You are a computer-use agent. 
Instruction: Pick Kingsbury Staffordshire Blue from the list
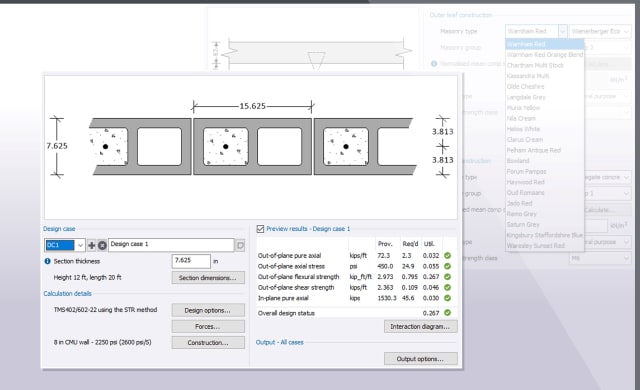(544, 235)
